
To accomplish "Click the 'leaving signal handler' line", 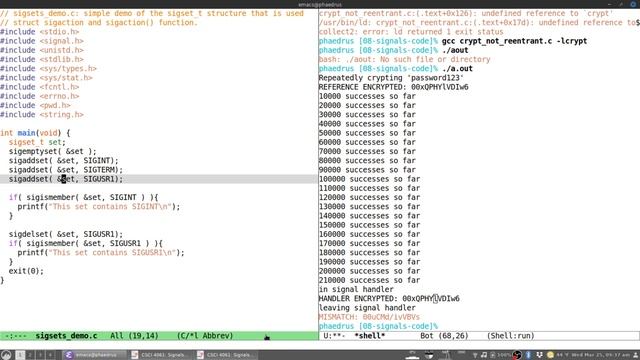I will click(367, 308).
